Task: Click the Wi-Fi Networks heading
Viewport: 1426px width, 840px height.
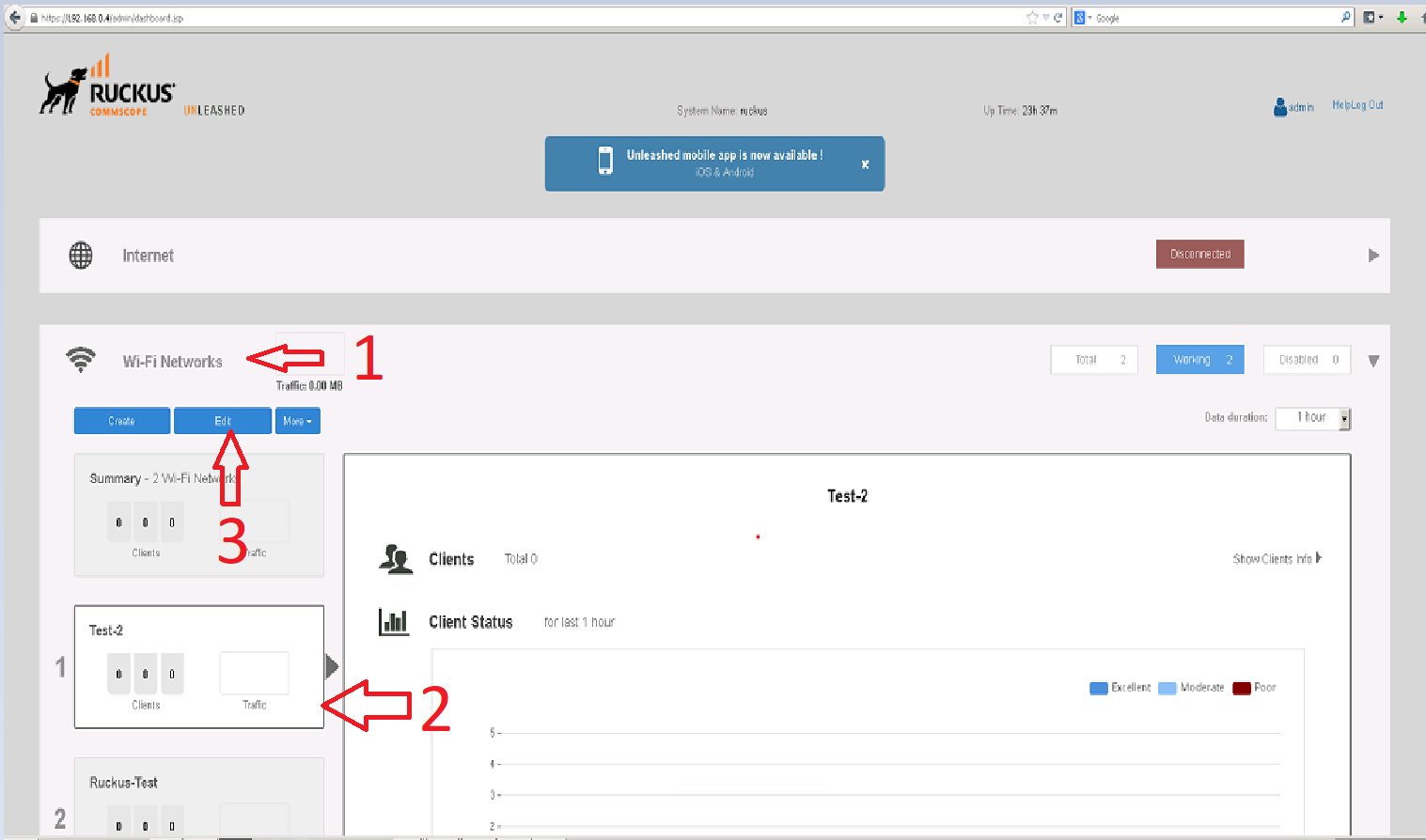Action: point(173,362)
